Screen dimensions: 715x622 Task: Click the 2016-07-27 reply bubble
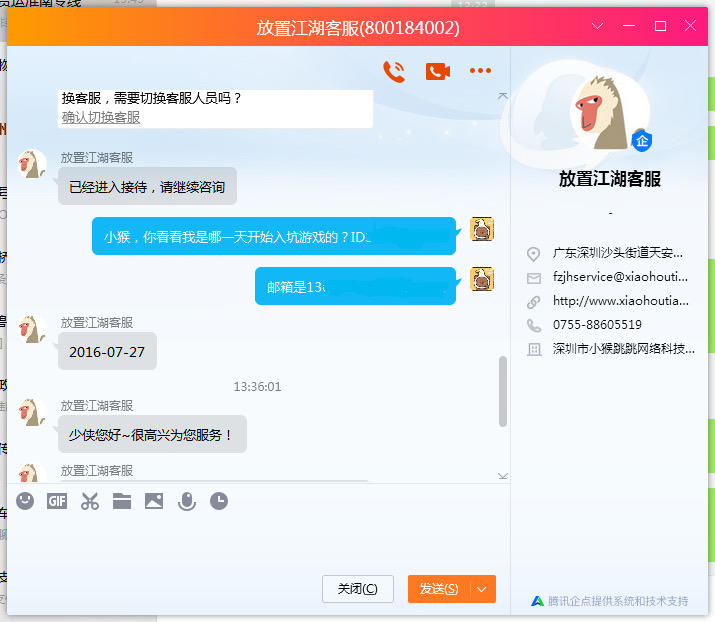coord(107,351)
